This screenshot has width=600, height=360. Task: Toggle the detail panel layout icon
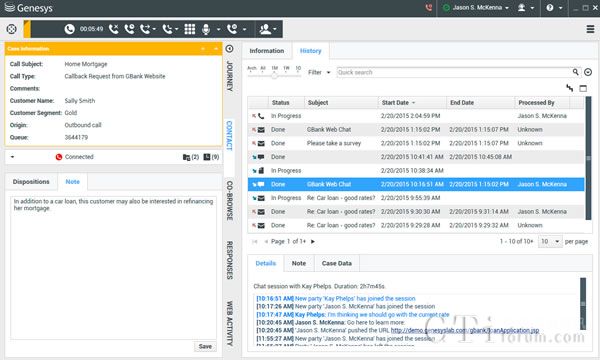583,88
